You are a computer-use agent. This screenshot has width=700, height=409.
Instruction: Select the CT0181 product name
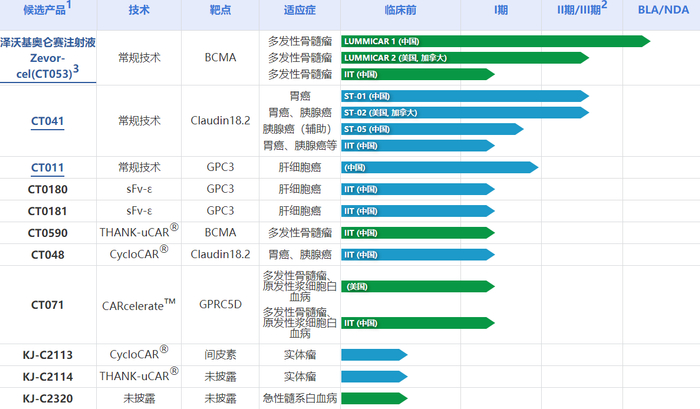(47, 211)
